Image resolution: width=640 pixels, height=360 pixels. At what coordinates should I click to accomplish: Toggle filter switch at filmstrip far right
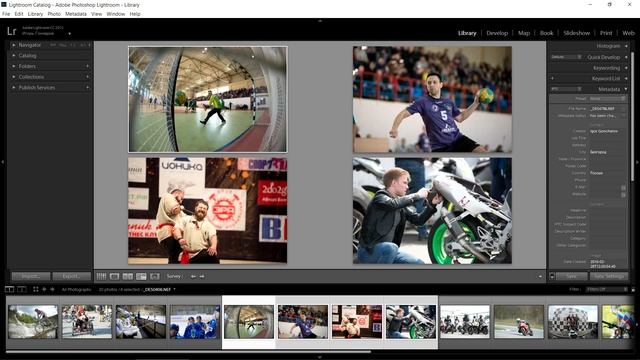[x=632, y=289]
